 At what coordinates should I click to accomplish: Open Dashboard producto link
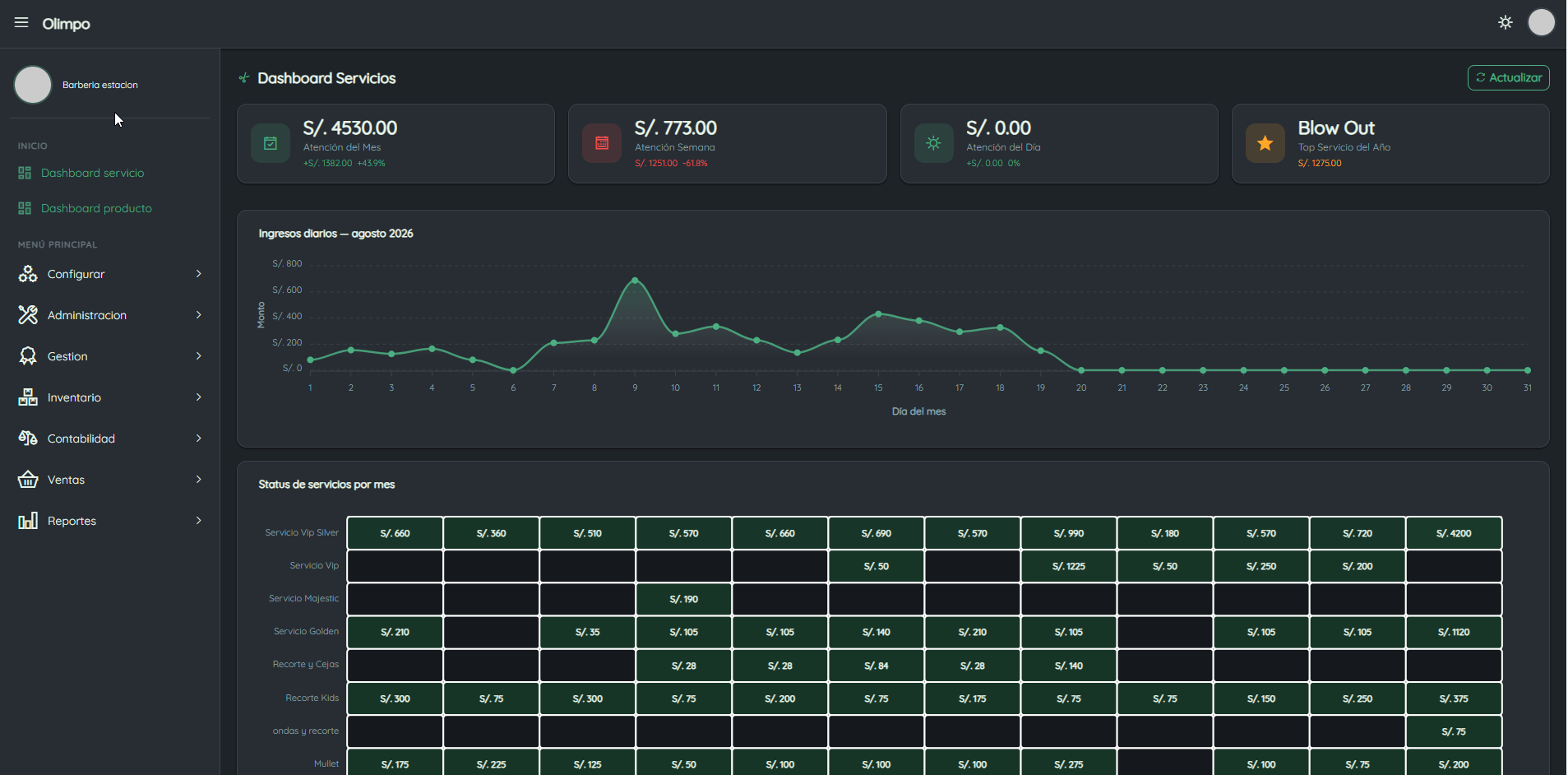tap(96, 208)
